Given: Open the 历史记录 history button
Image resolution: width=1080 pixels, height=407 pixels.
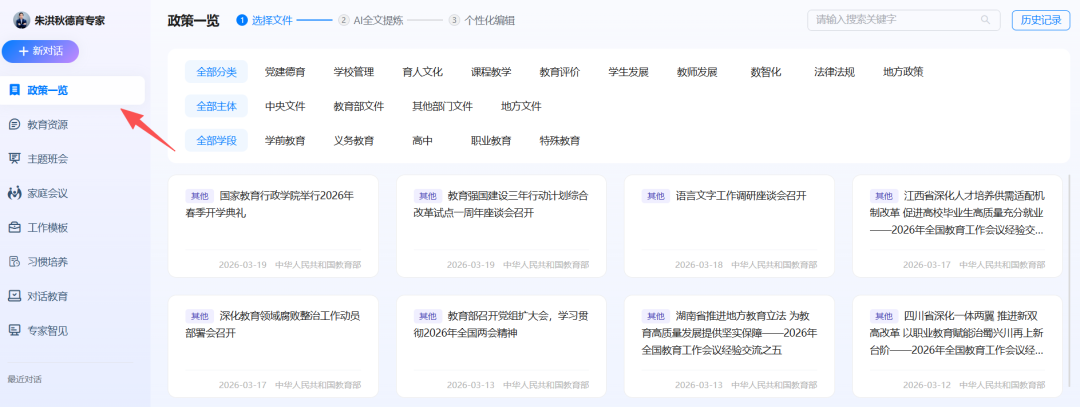Looking at the screenshot, I should click(1041, 20).
